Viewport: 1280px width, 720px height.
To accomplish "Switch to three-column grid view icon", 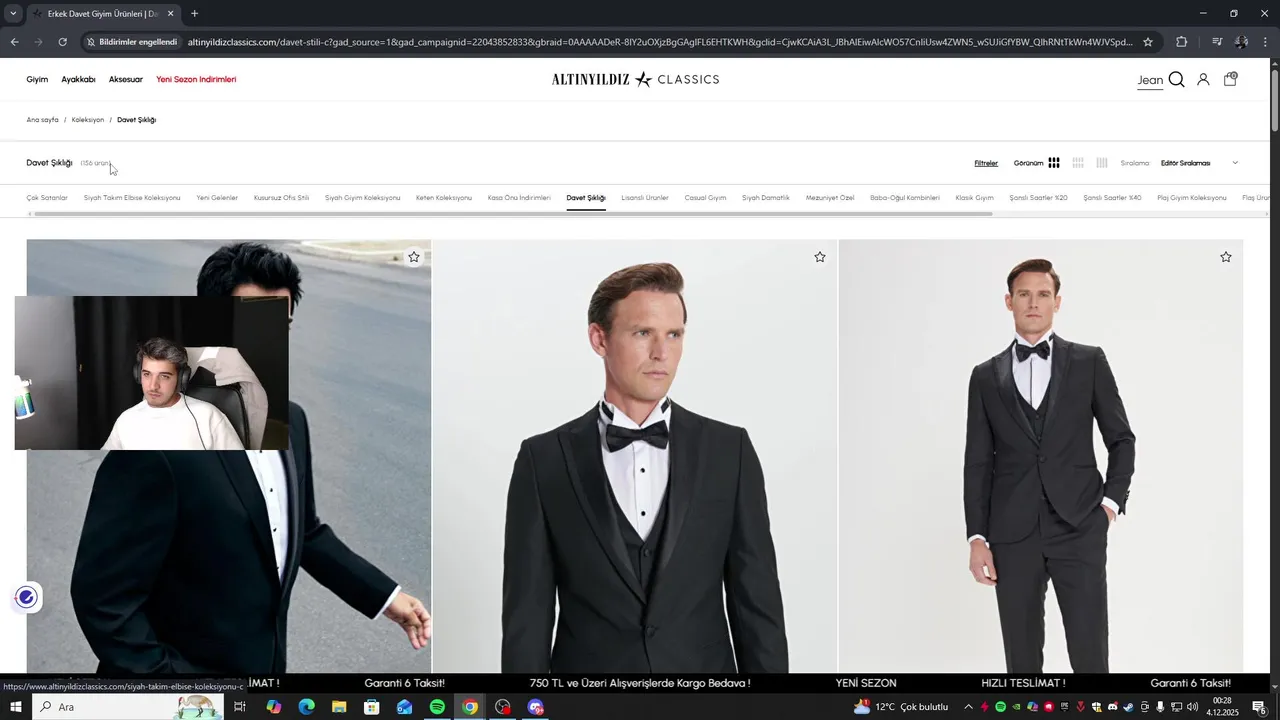I will coord(1054,163).
